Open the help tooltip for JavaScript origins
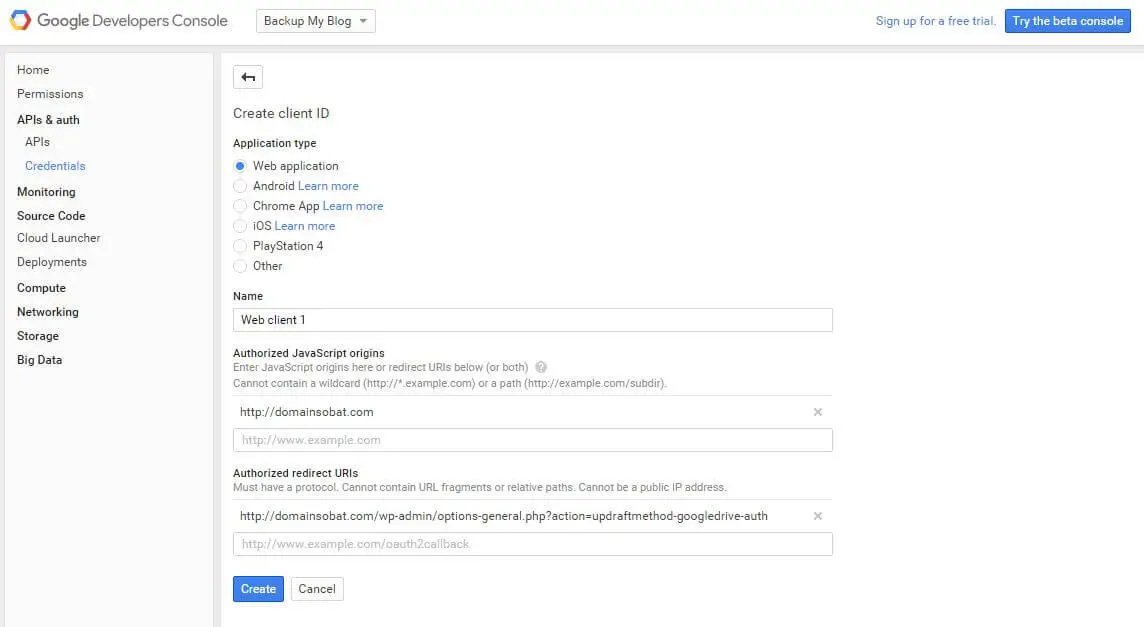 coord(541,367)
